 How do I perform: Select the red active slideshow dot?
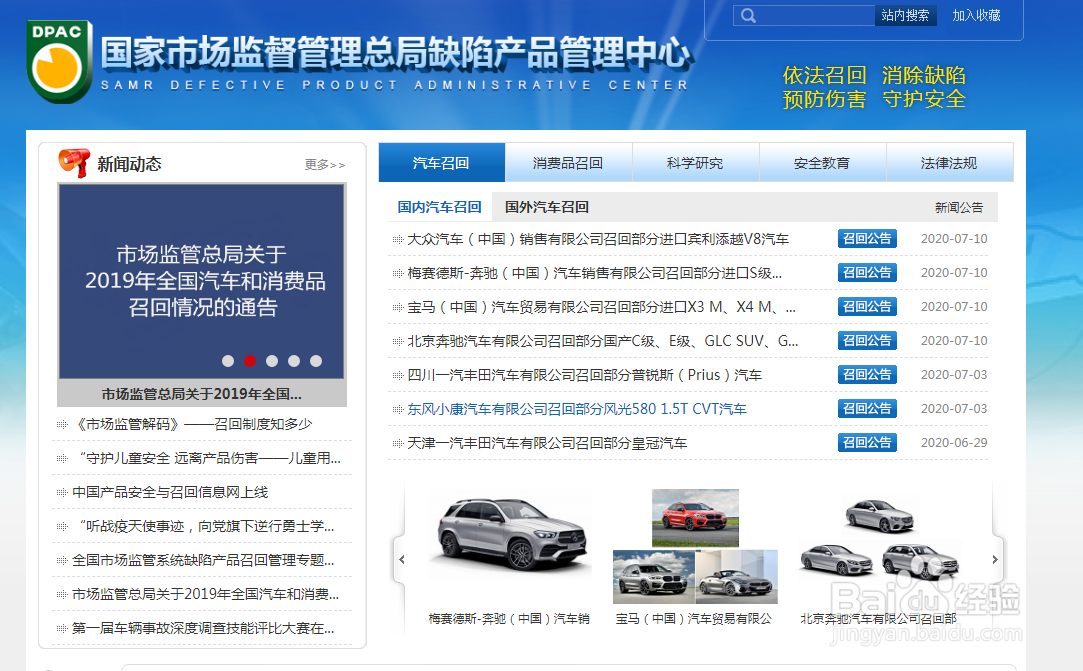tap(250, 361)
